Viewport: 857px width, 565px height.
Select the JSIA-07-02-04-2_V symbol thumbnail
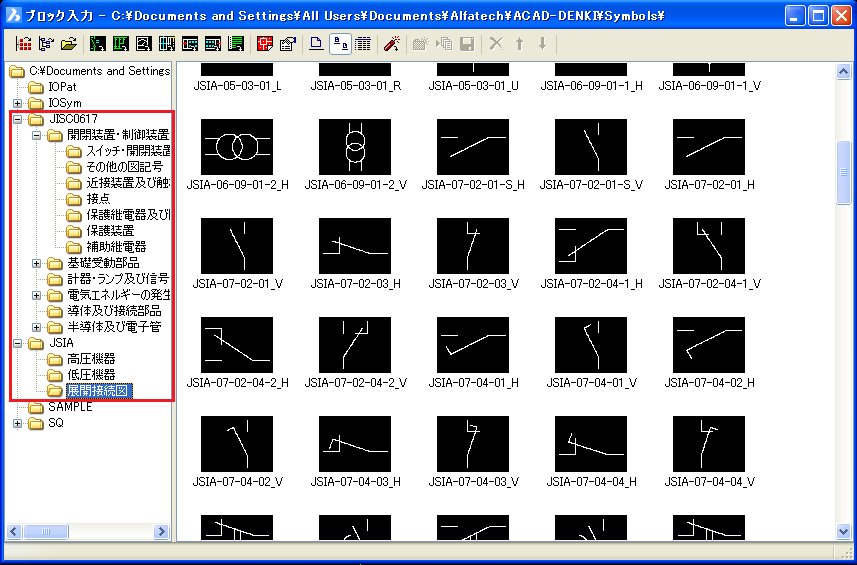tap(355, 345)
